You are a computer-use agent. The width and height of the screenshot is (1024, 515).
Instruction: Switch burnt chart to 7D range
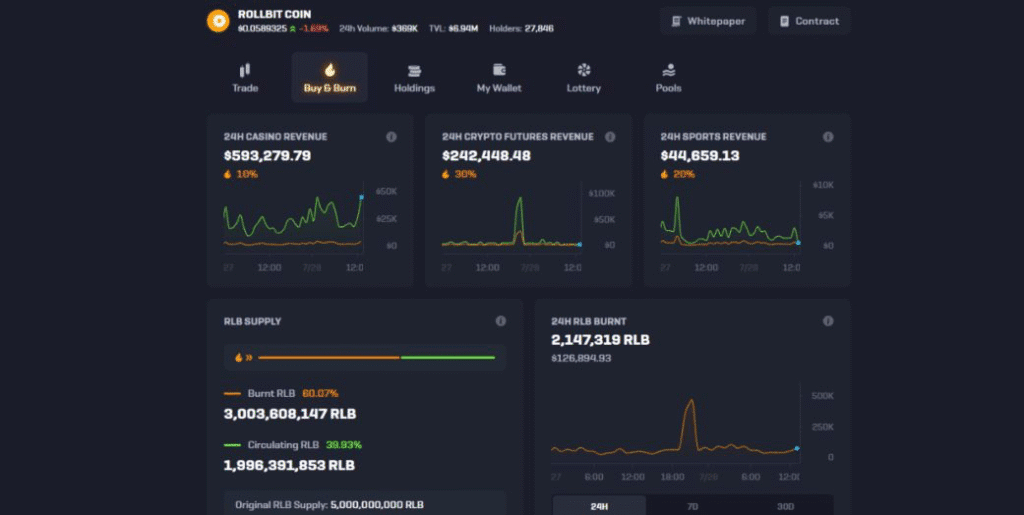pyautogui.click(x=692, y=506)
